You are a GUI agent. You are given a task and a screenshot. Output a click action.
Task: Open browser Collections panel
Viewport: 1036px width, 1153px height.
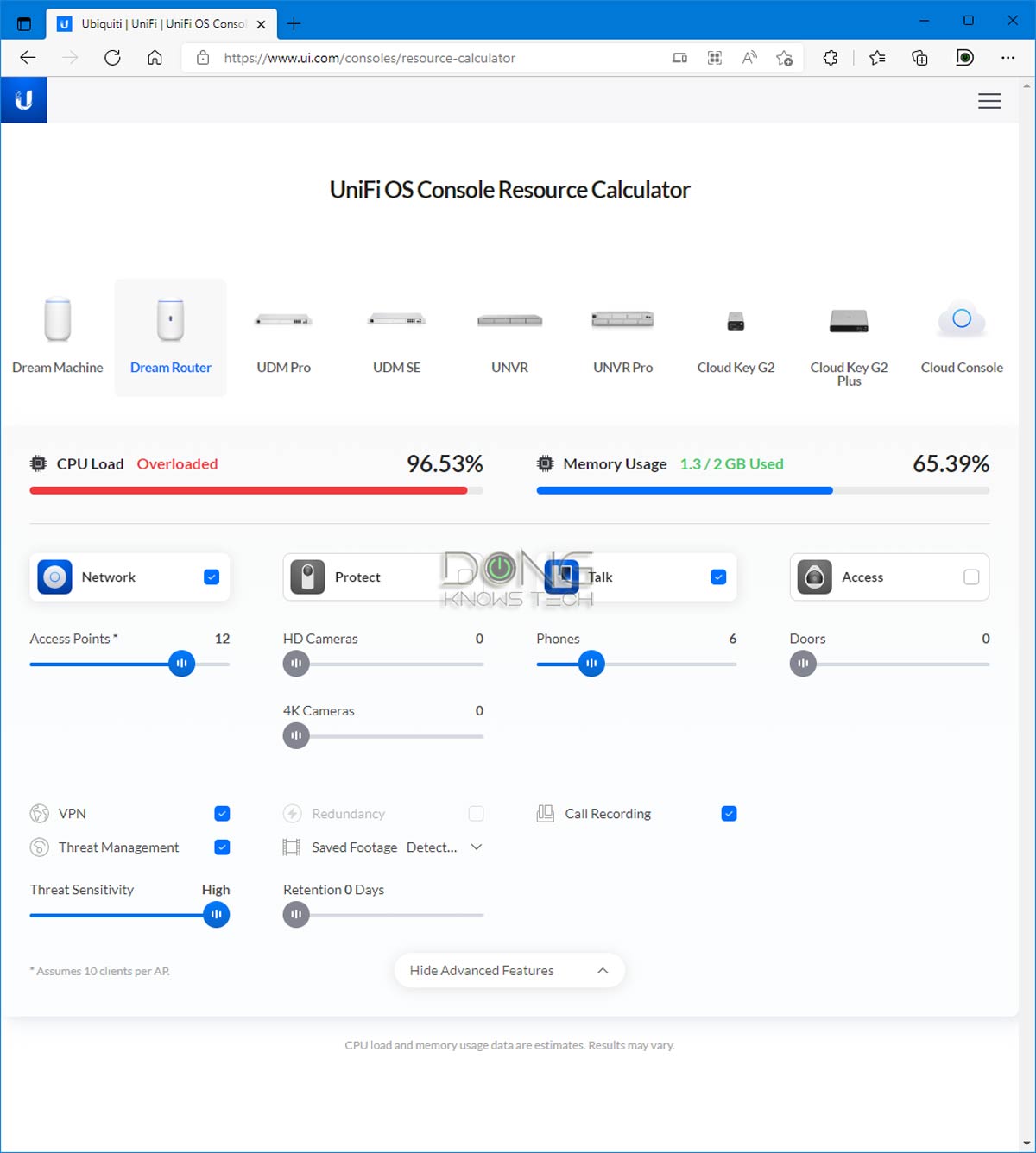coord(920,58)
